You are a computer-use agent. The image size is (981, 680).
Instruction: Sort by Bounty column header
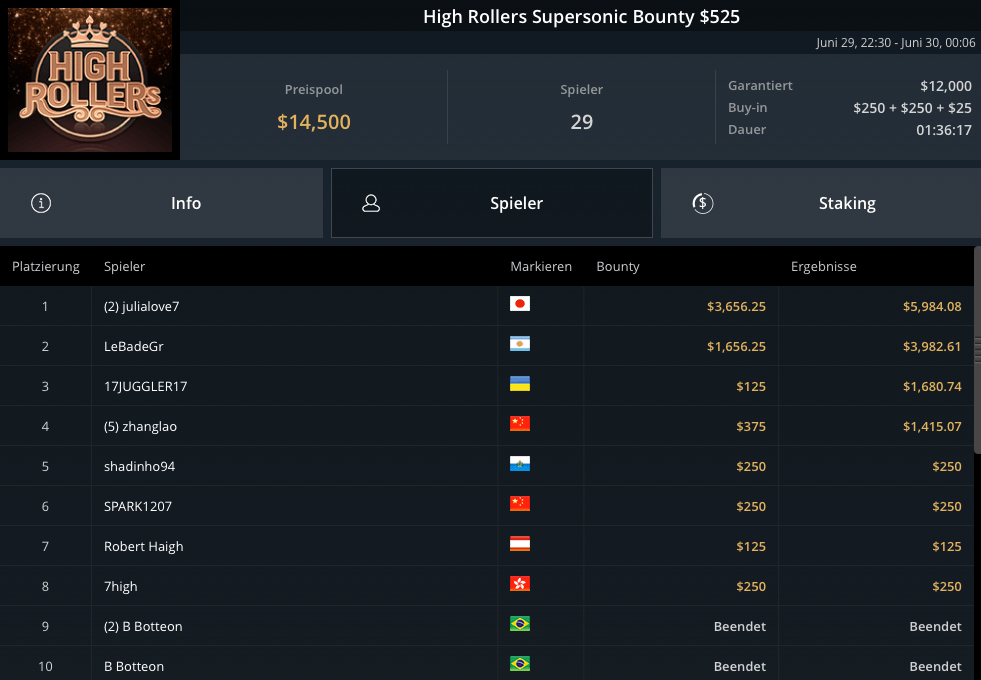617,267
